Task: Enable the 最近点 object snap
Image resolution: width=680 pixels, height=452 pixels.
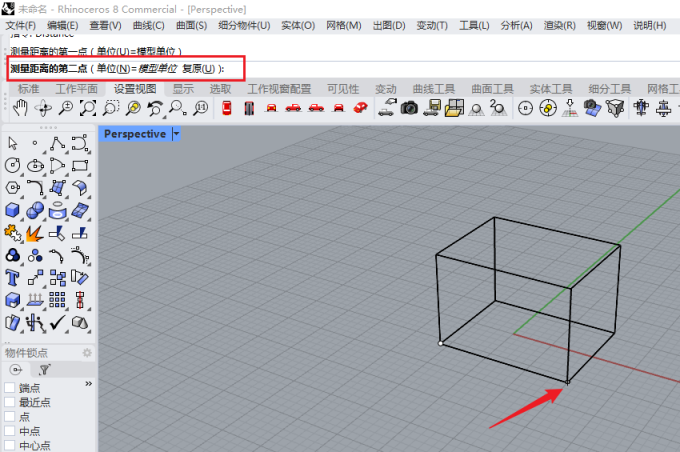Action: [x=10, y=402]
